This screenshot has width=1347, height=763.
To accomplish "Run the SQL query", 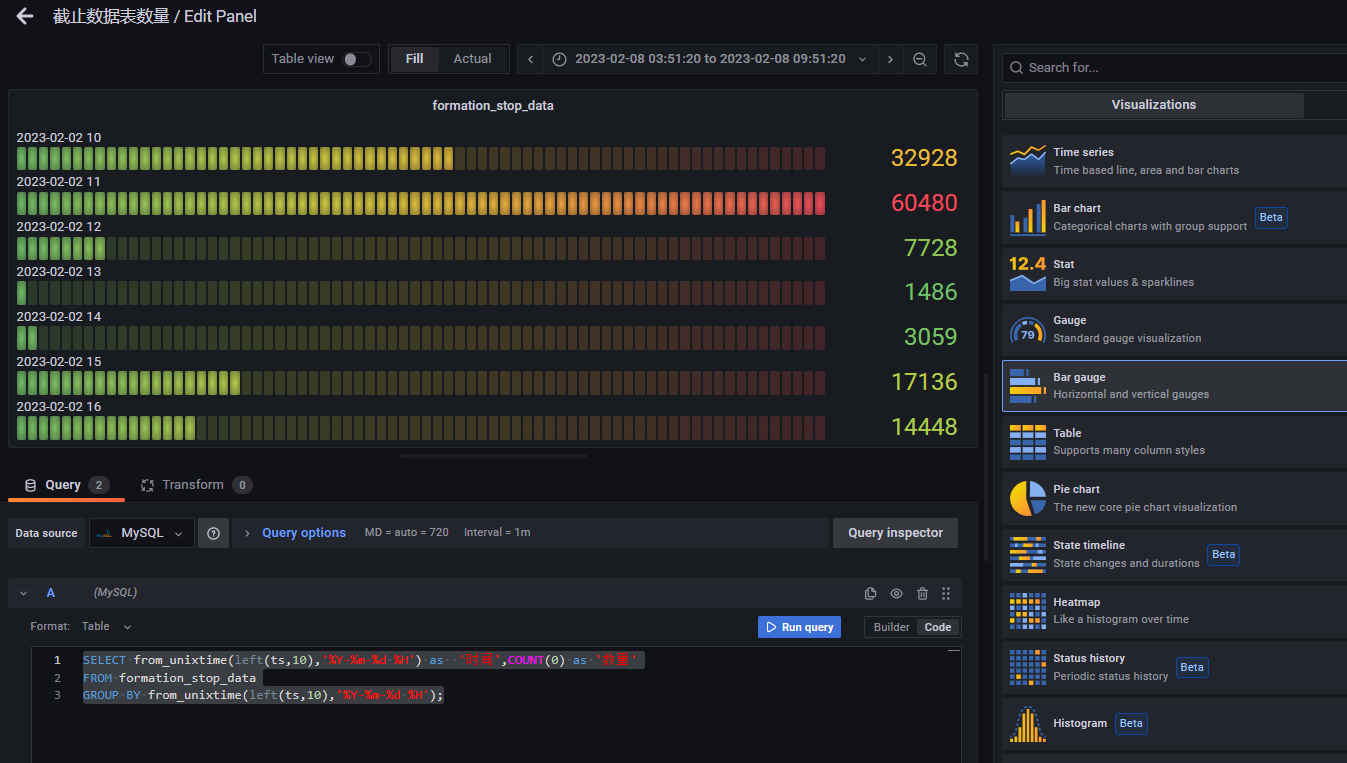I will (799, 627).
